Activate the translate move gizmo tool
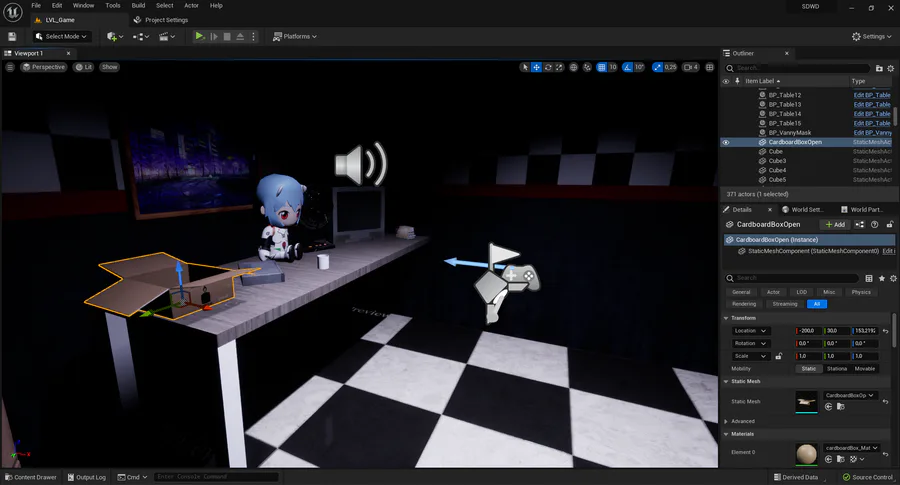Image resolution: width=900 pixels, height=485 pixels. [x=536, y=67]
